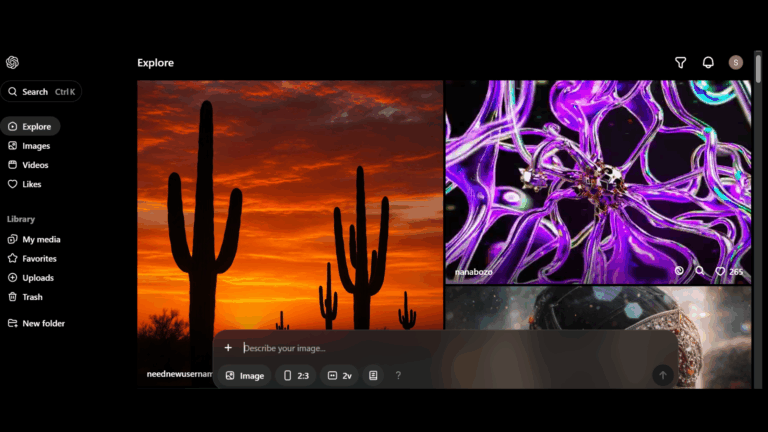Open the notifications bell

[708, 62]
